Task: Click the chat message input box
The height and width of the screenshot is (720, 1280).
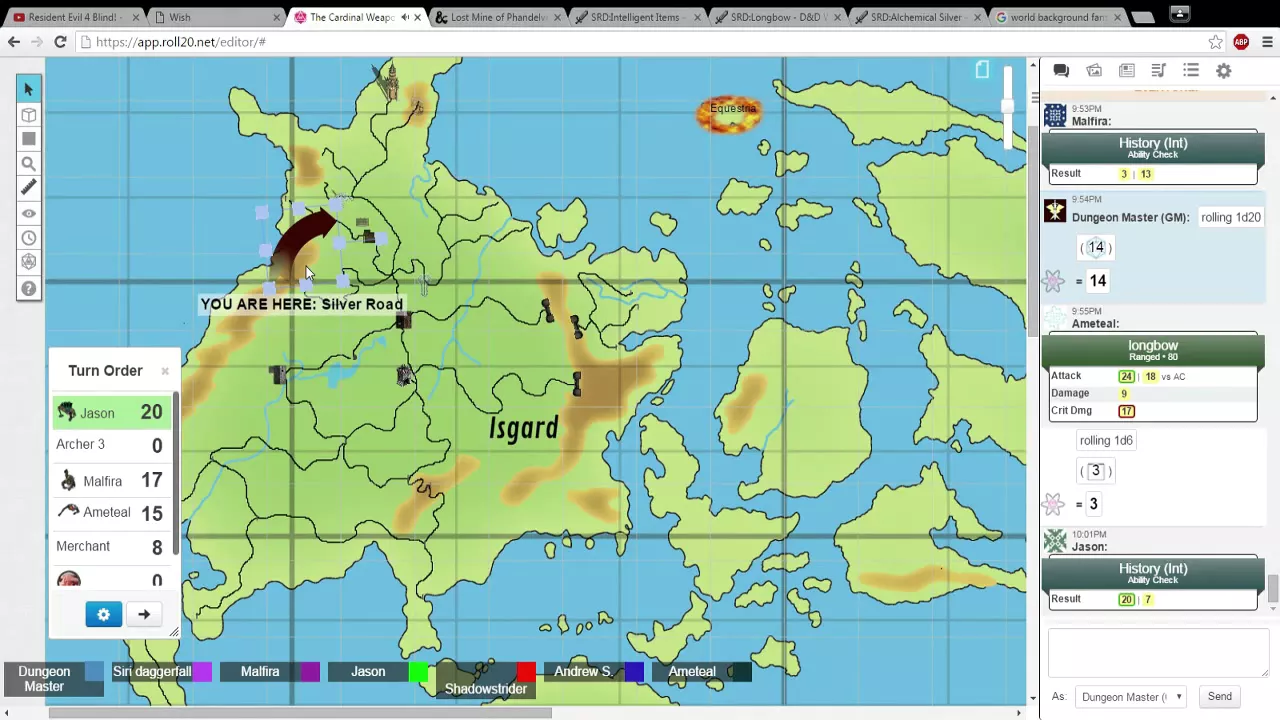Action: (x=1158, y=655)
